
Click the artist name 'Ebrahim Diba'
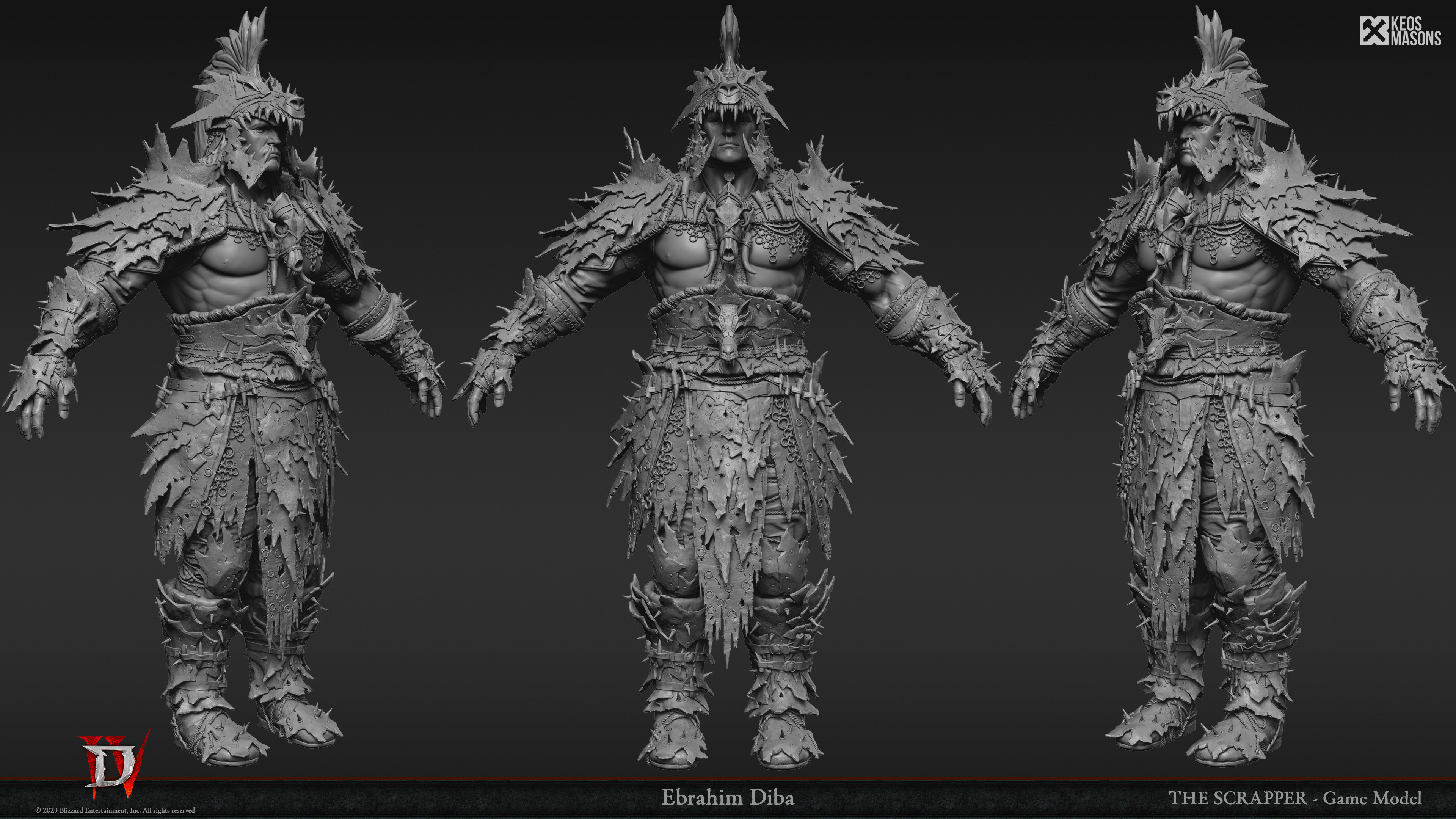(728, 797)
